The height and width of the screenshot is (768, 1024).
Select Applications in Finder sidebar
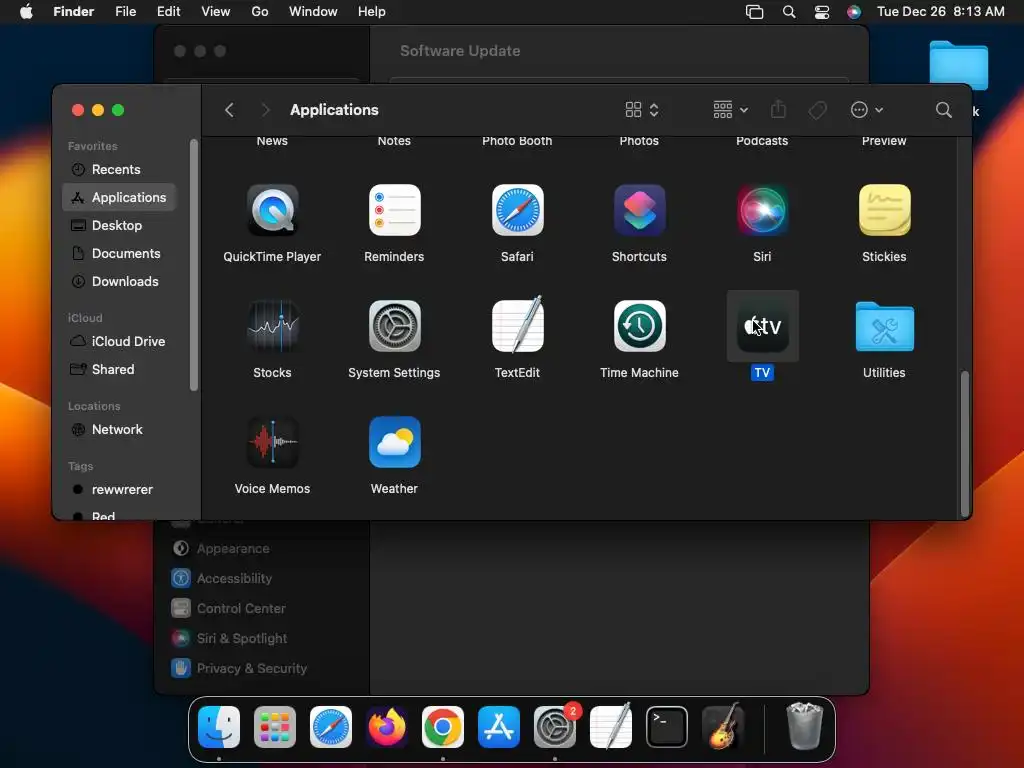120,197
